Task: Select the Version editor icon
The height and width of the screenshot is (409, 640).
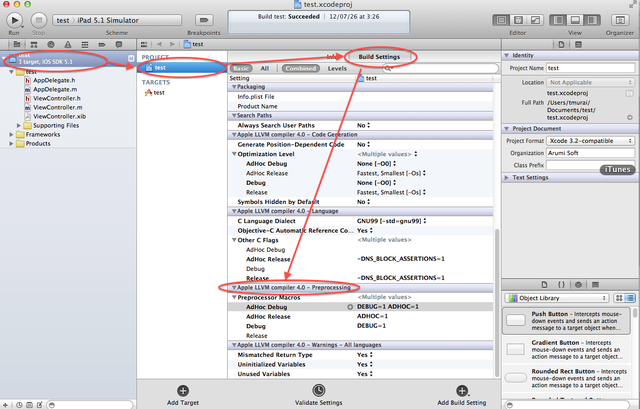Action: 535,20
